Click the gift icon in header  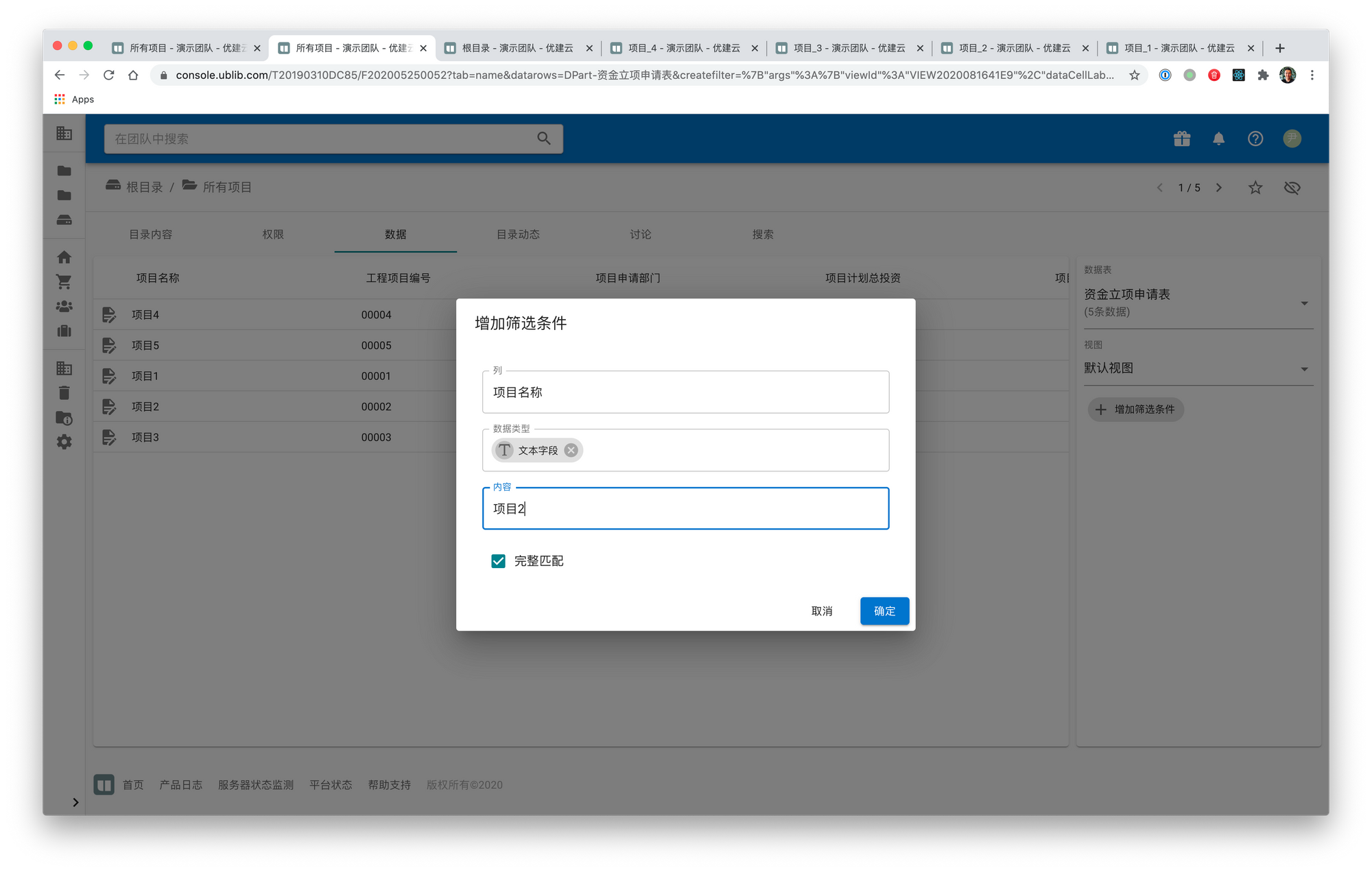pyautogui.click(x=1182, y=139)
